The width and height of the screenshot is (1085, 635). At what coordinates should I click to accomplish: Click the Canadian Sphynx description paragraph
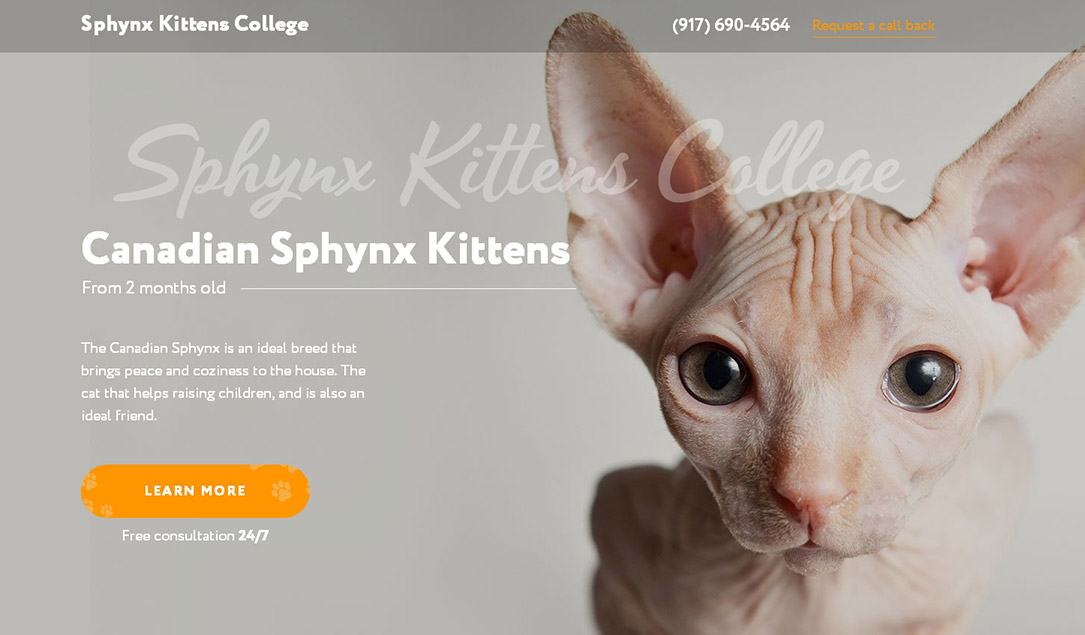coord(224,381)
